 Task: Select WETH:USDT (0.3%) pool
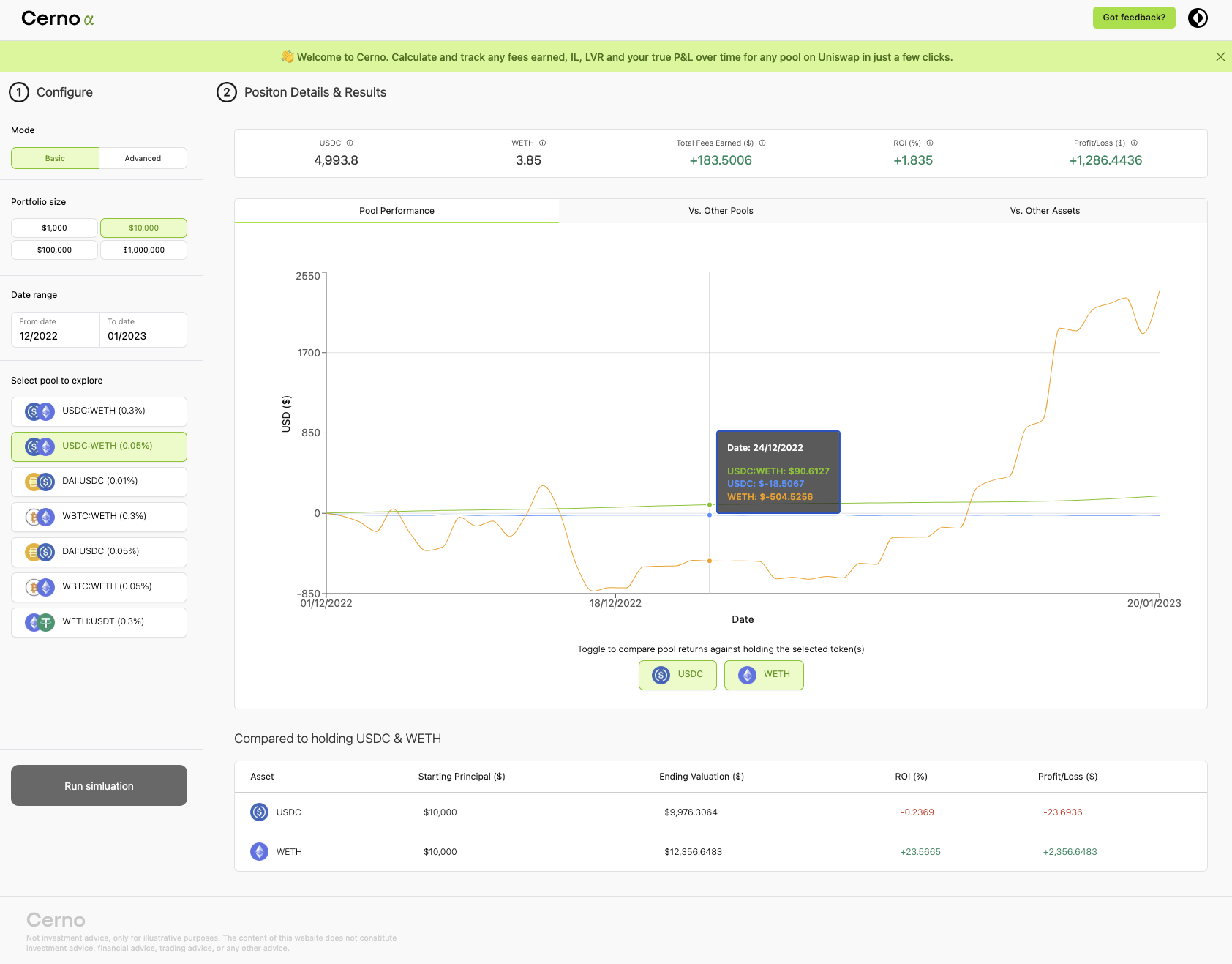click(x=99, y=622)
